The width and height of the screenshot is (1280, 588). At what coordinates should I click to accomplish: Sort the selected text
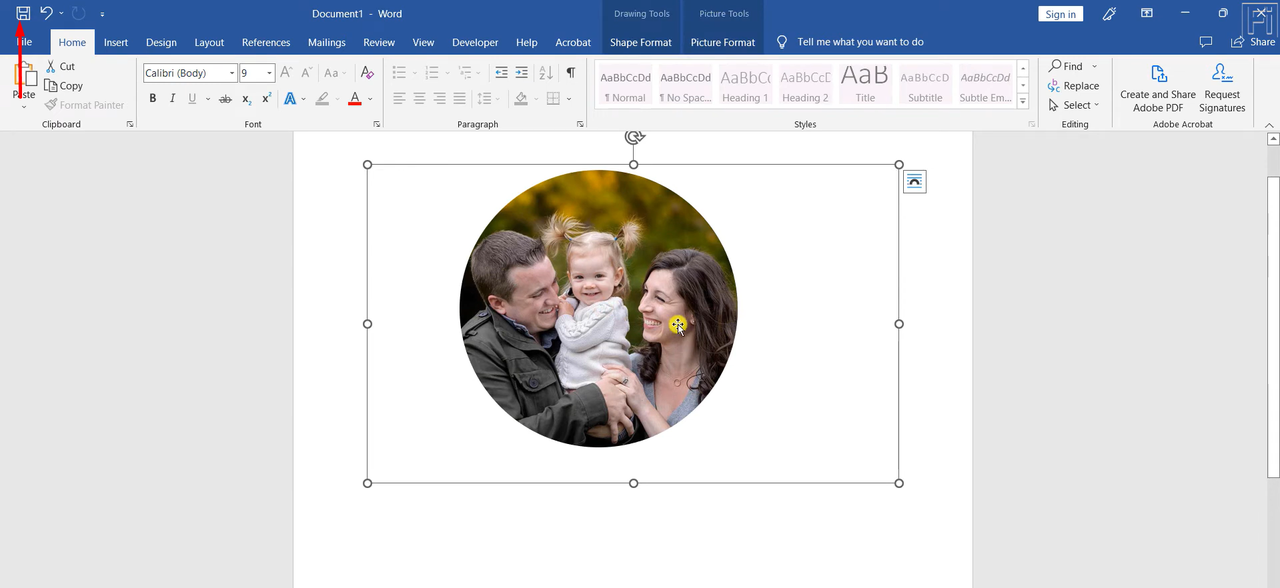pyautogui.click(x=545, y=72)
